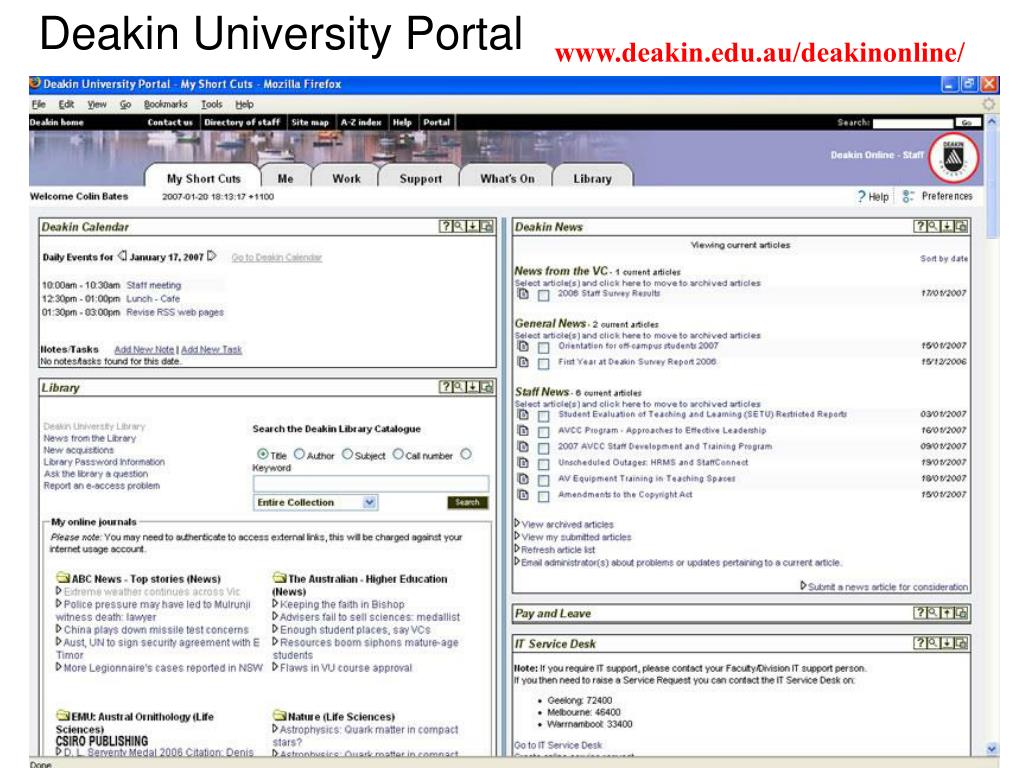Go to previous day in Daily Events

(122, 256)
